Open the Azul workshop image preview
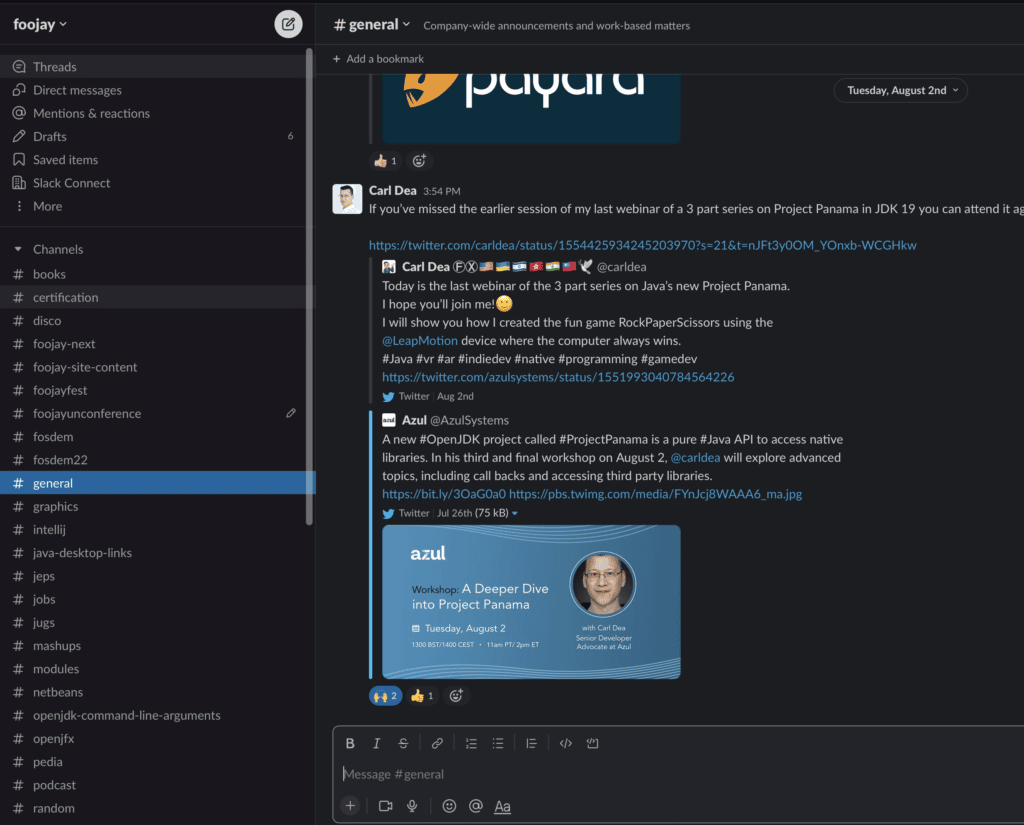This screenshot has height=825, width=1024. coord(531,602)
